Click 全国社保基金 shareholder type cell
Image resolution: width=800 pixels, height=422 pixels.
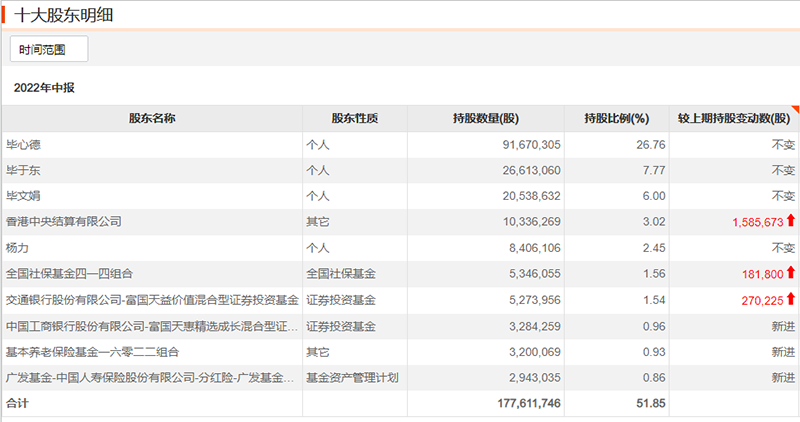point(341,274)
